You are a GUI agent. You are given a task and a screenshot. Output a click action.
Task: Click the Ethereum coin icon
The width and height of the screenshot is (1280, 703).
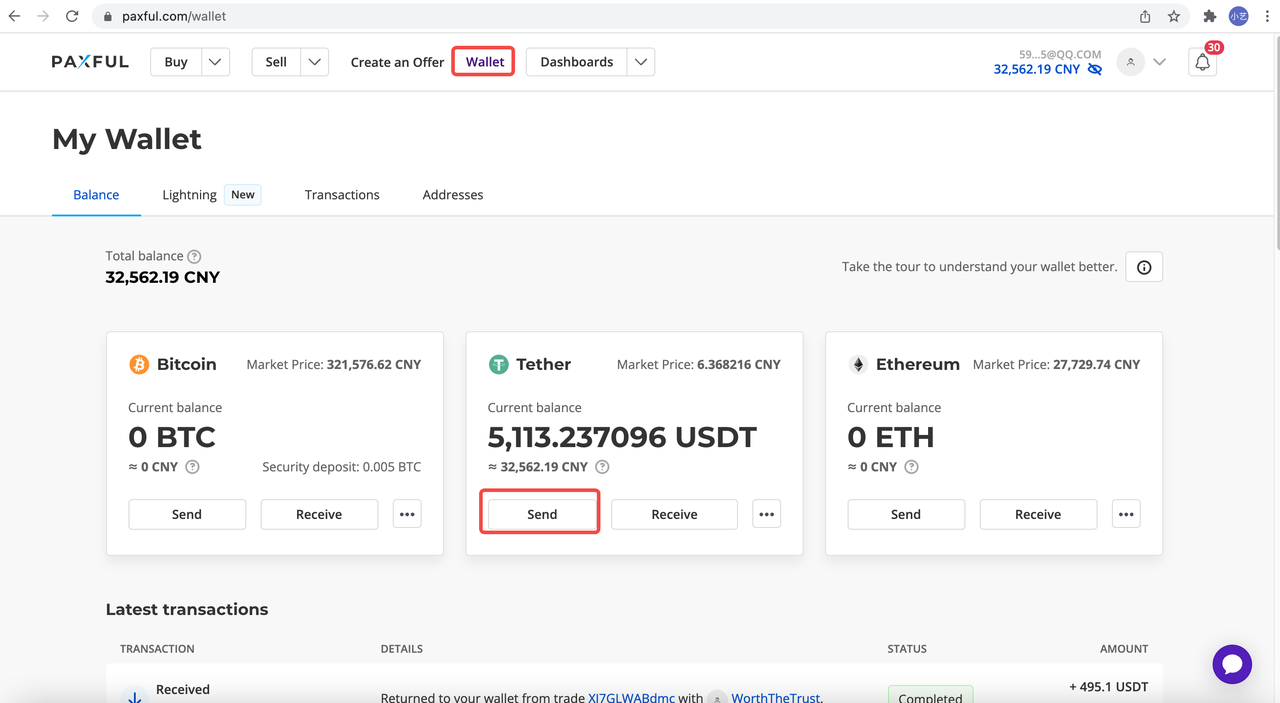point(858,365)
